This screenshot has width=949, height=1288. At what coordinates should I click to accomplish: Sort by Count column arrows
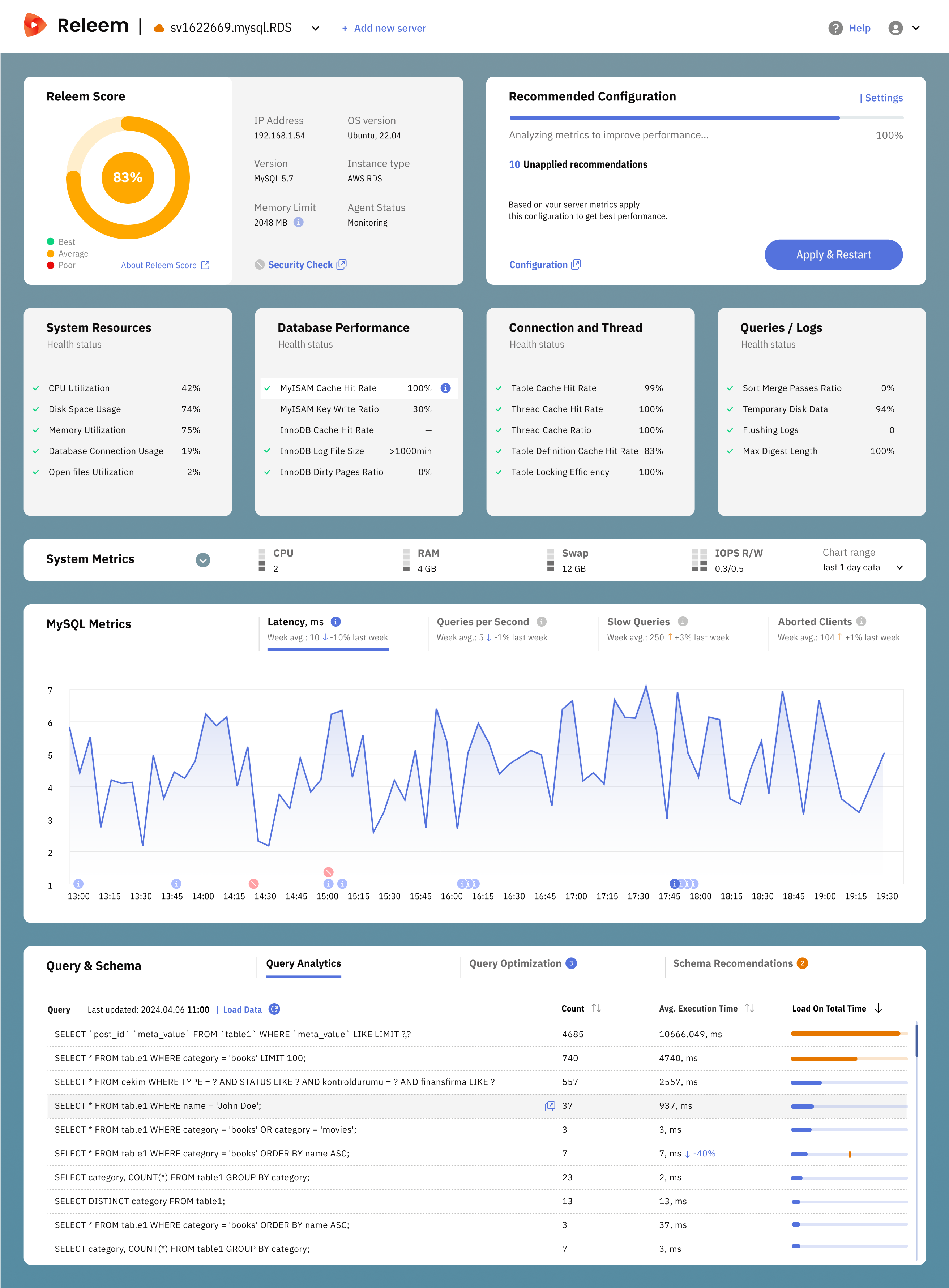596,1008
